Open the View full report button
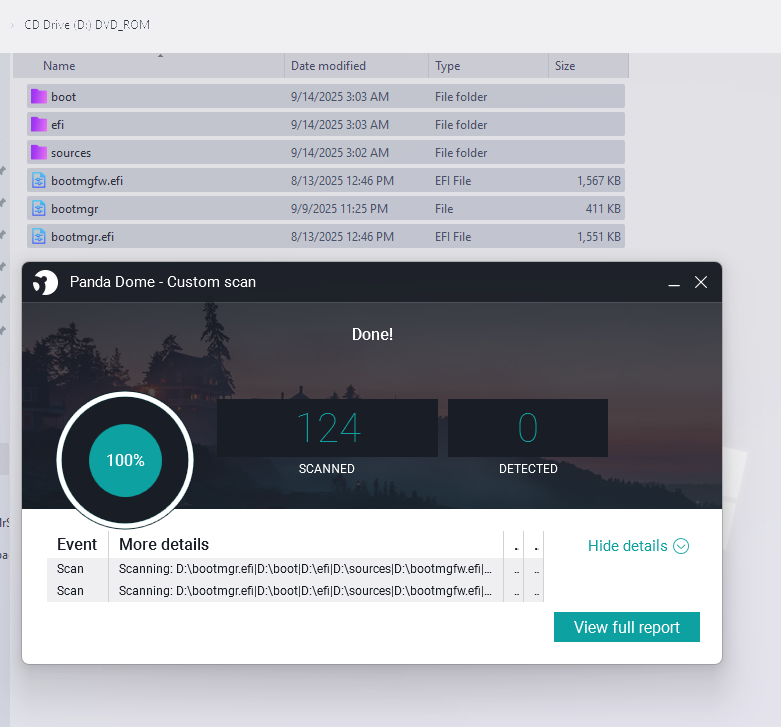Image resolution: width=781 pixels, height=727 pixels. pyautogui.click(x=627, y=627)
